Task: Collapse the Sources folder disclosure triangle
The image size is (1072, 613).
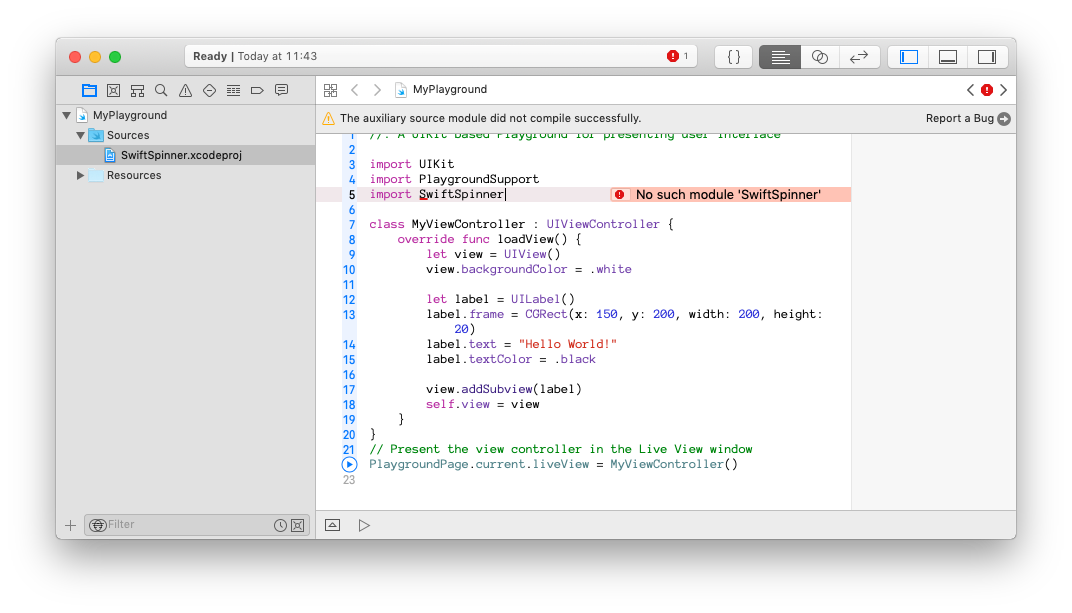Action: [80, 135]
